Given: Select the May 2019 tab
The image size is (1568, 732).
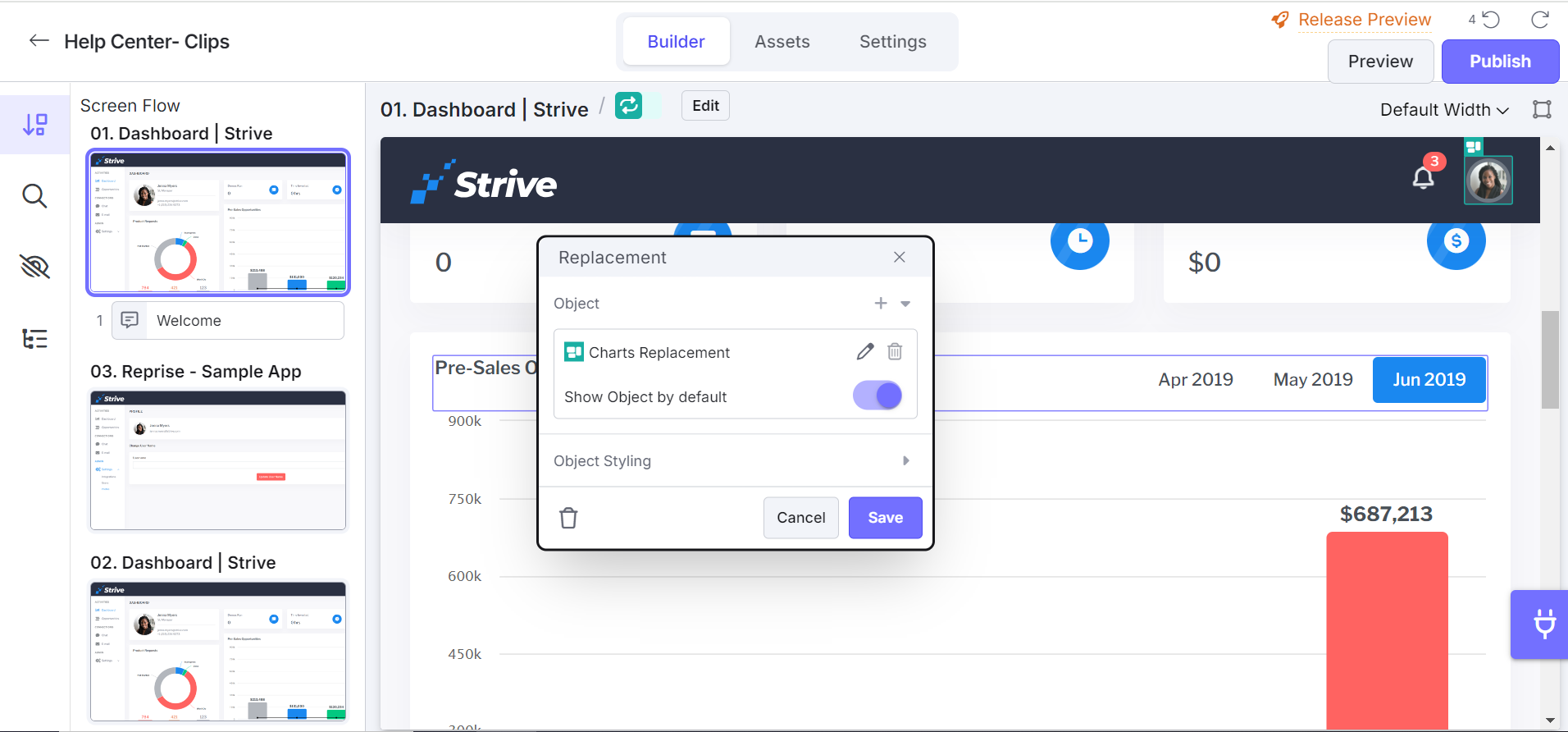Looking at the screenshot, I should click(1313, 379).
